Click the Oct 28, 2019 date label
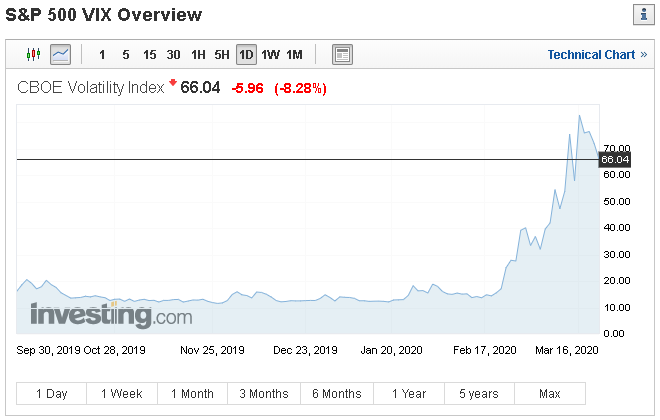The image size is (660, 420). tap(114, 350)
